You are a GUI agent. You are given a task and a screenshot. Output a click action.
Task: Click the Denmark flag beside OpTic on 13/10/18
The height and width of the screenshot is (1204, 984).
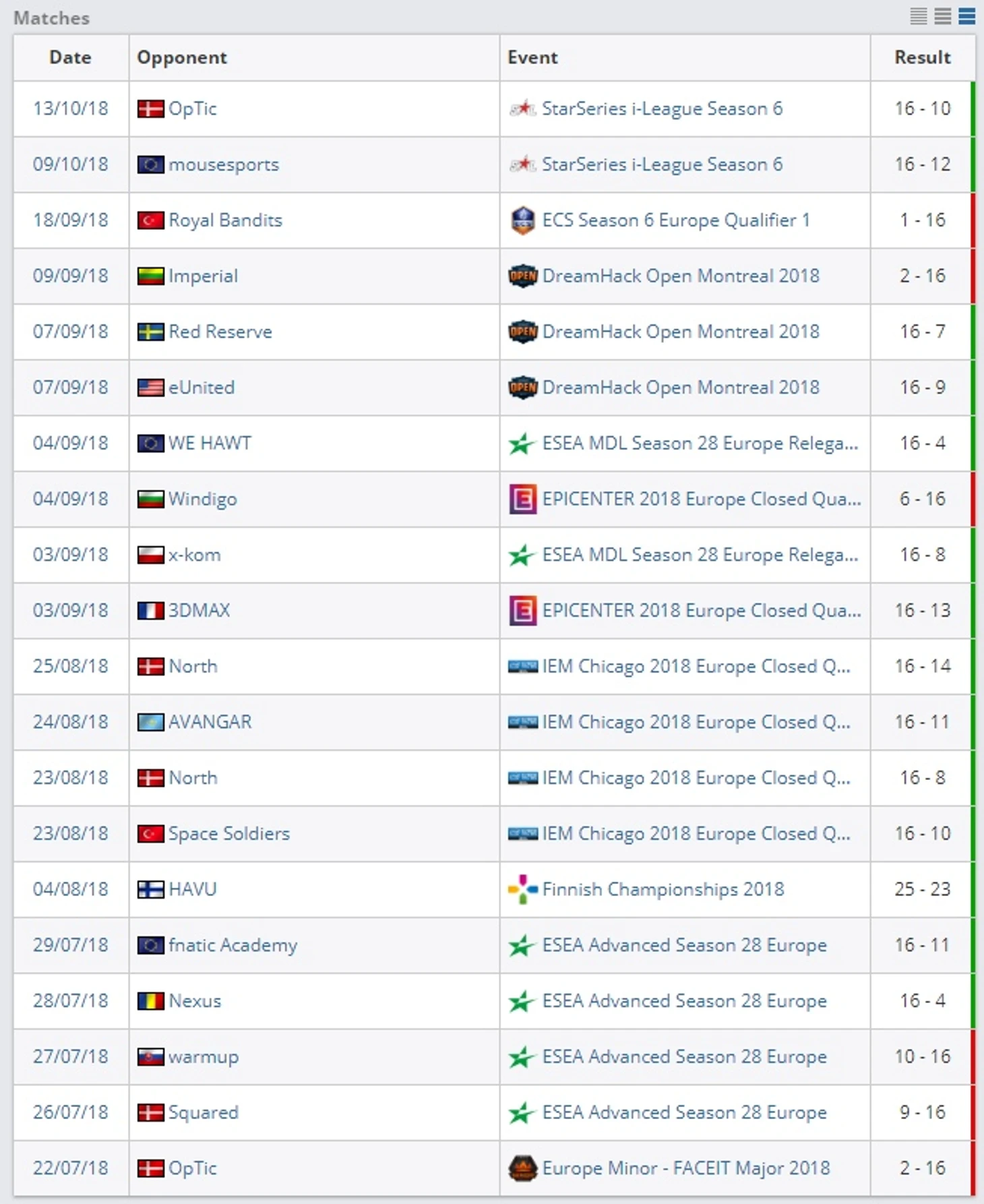click(x=150, y=109)
